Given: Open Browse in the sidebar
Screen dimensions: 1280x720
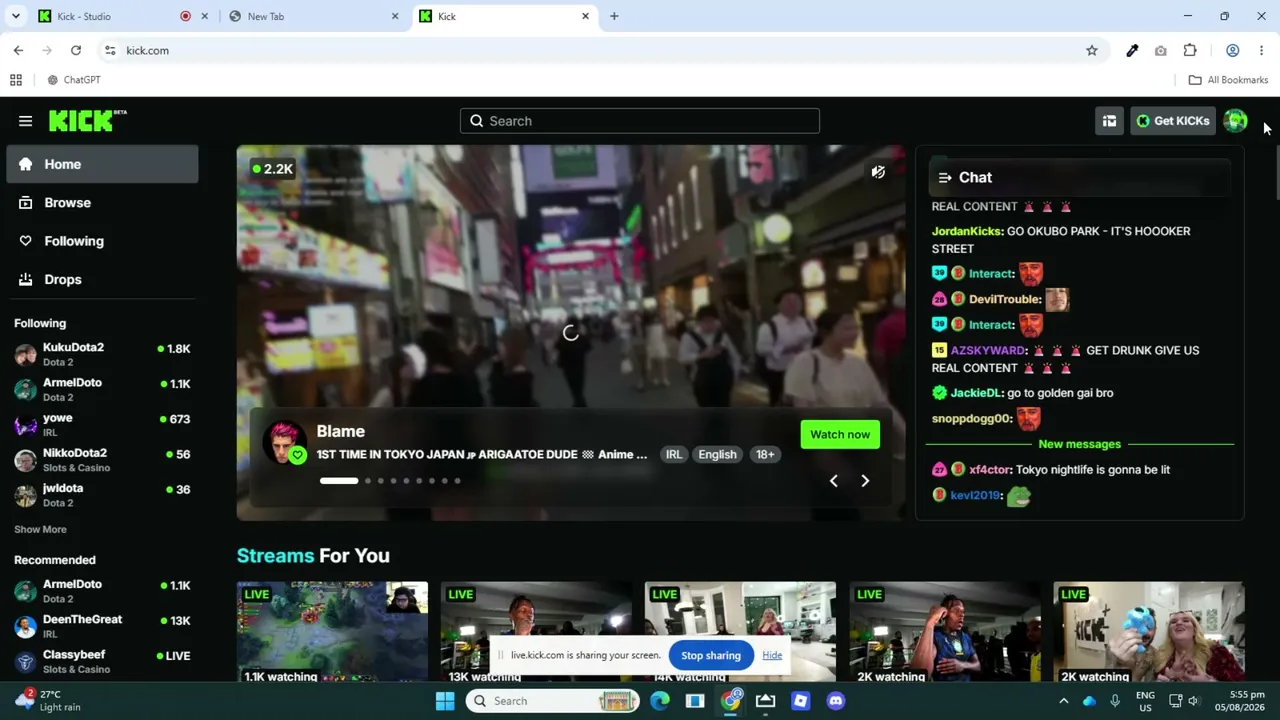Looking at the screenshot, I should [102, 203].
